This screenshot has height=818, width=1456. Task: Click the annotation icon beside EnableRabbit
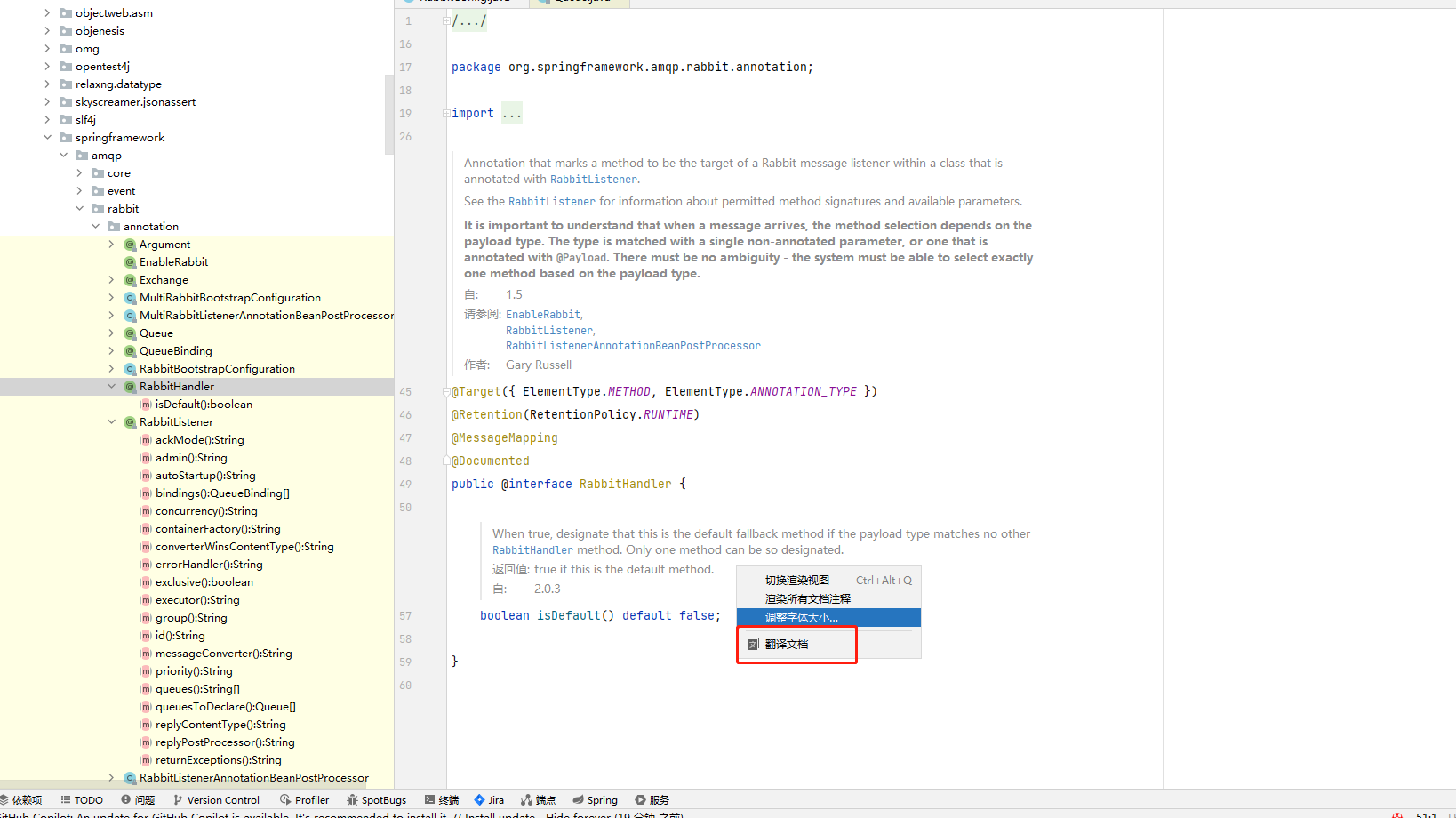tap(130, 262)
